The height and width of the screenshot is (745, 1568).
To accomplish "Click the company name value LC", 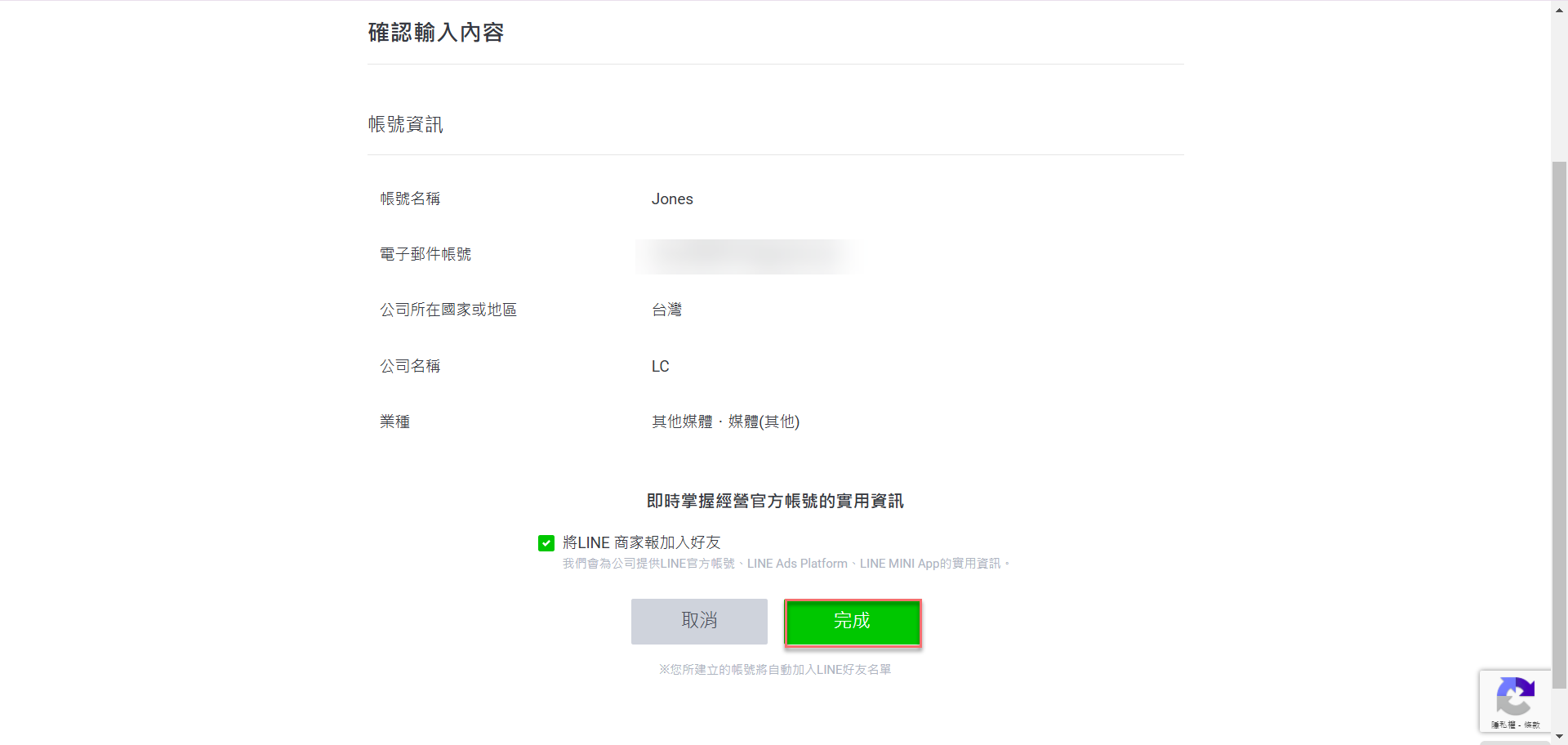I will pyautogui.click(x=660, y=367).
